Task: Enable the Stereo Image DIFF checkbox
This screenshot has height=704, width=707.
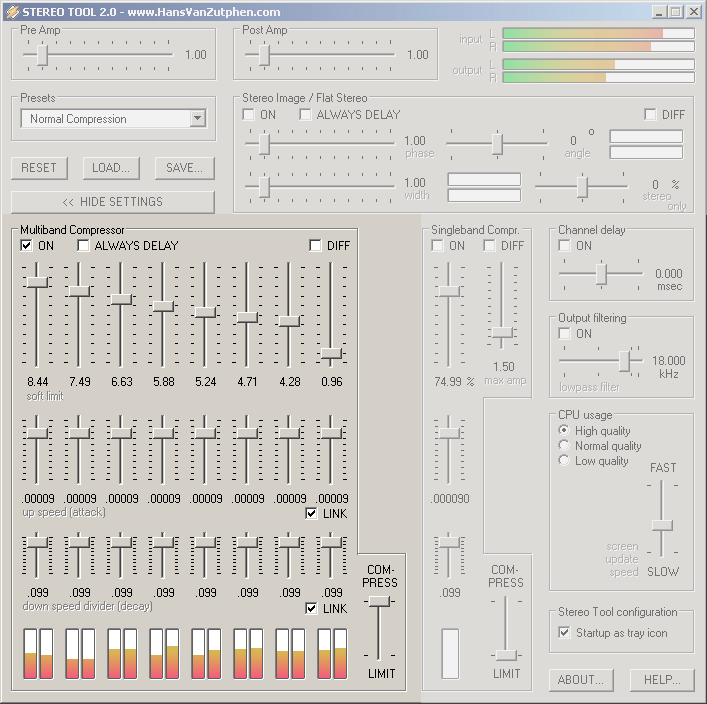Action: [650, 115]
